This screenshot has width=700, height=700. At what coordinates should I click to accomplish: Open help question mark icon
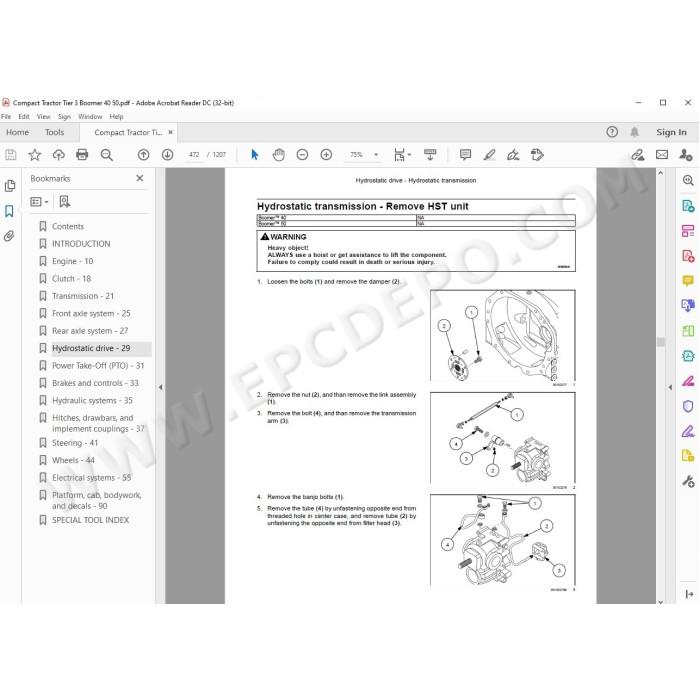tap(612, 132)
